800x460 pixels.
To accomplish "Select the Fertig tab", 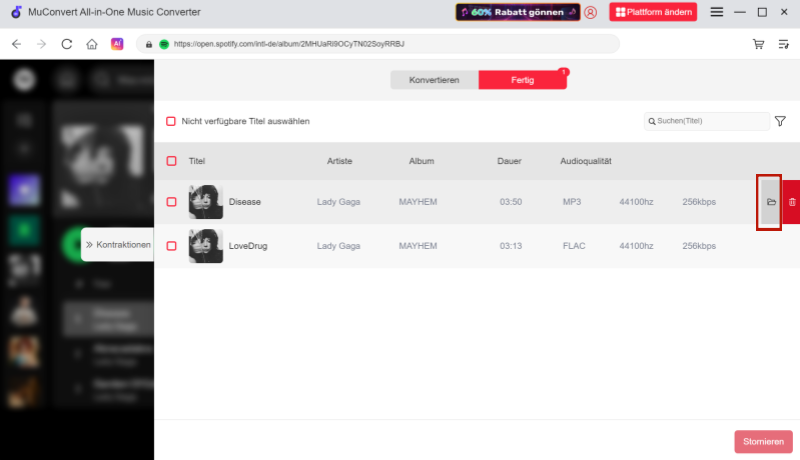I will pyautogui.click(x=522, y=80).
